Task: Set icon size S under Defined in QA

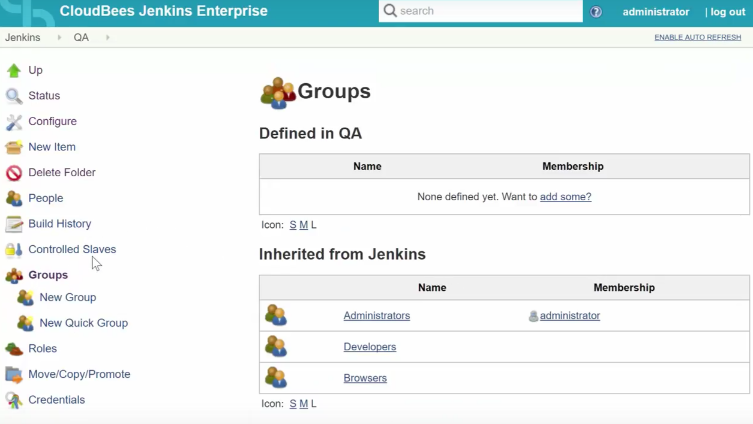Action: [x=293, y=225]
